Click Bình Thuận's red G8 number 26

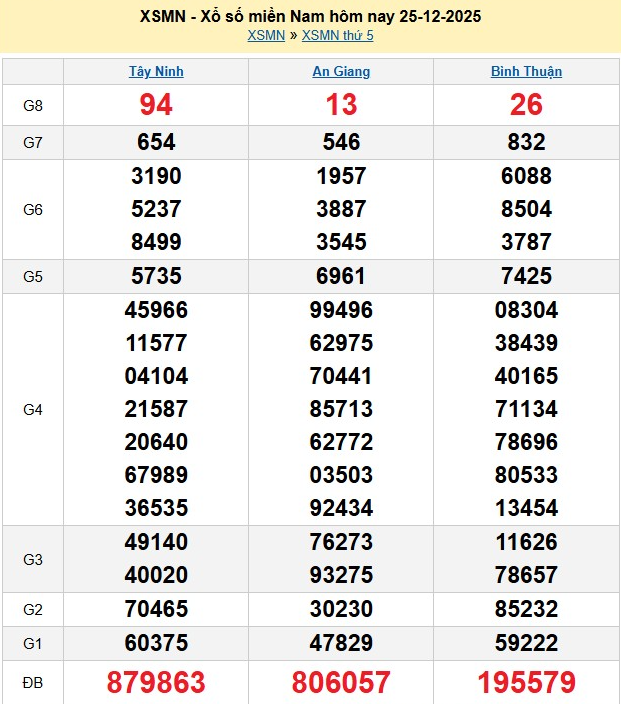coord(526,105)
